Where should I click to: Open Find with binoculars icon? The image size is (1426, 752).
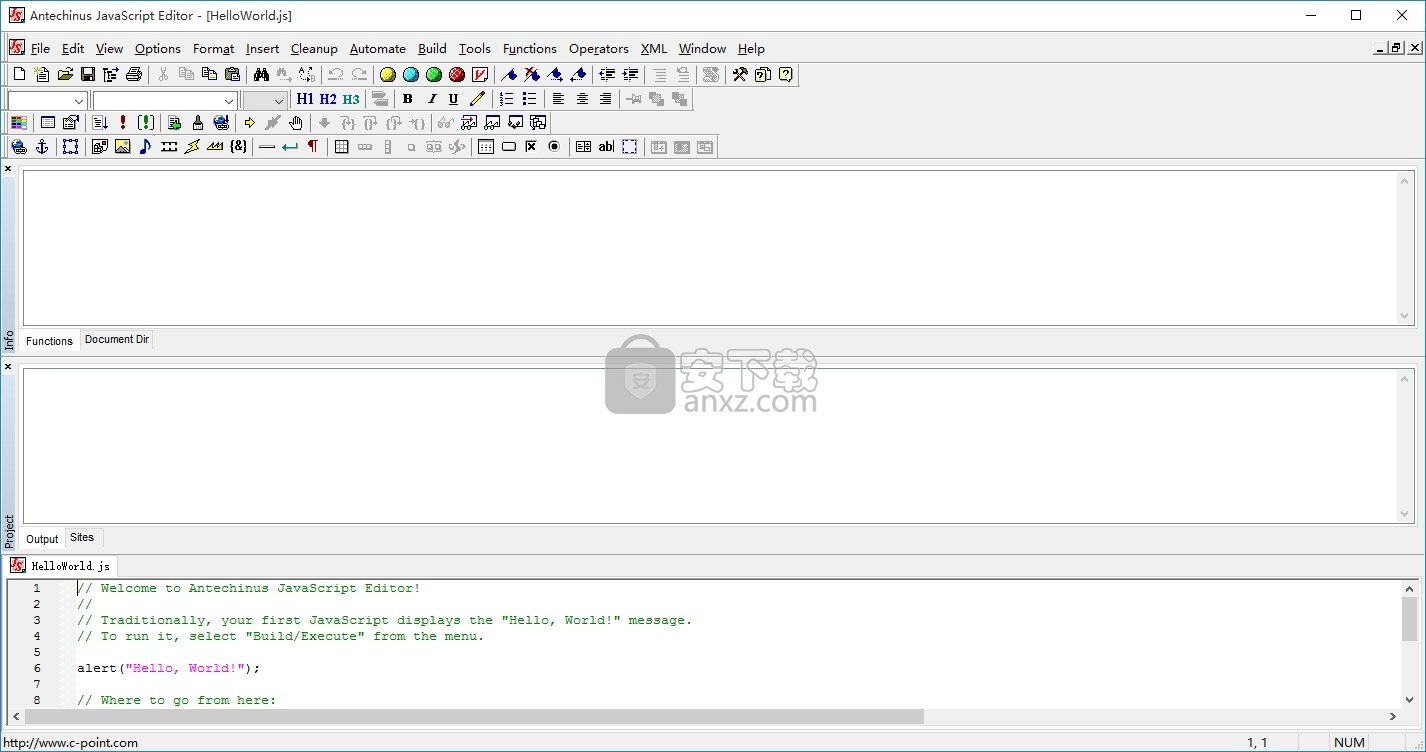click(x=261, y=74)
